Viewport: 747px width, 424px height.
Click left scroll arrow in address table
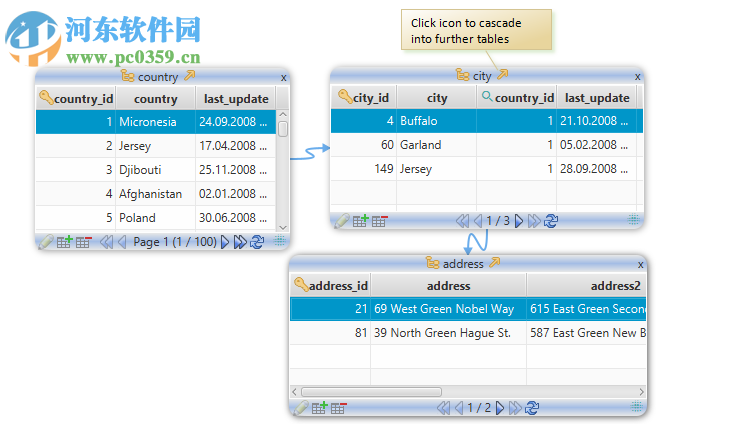click(x=294, y=392)
